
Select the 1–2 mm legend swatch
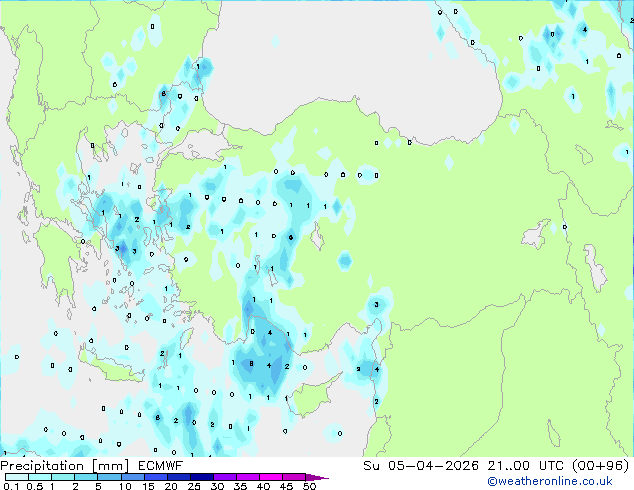click(63, 477)
